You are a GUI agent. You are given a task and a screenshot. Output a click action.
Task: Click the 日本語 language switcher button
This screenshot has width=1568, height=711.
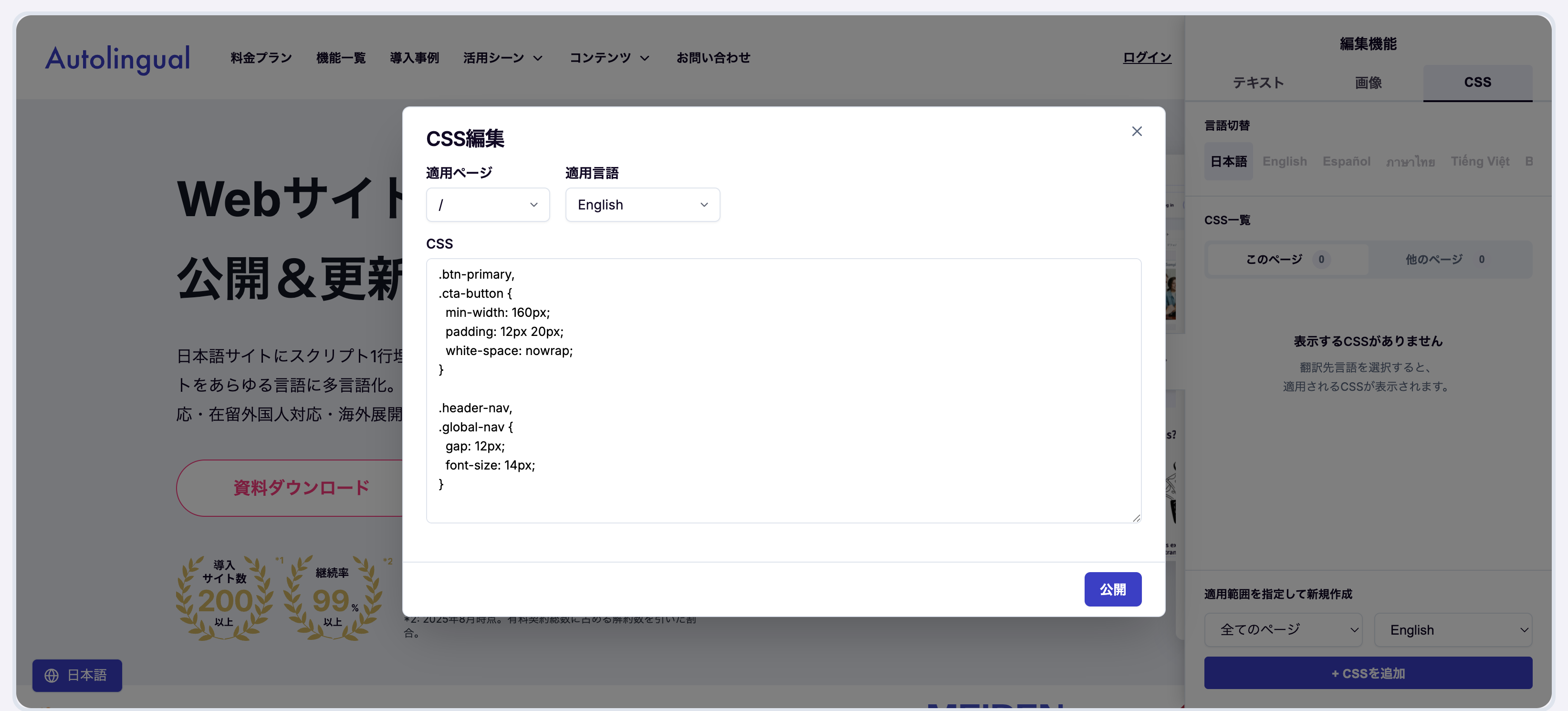click(x=77, y=675)
